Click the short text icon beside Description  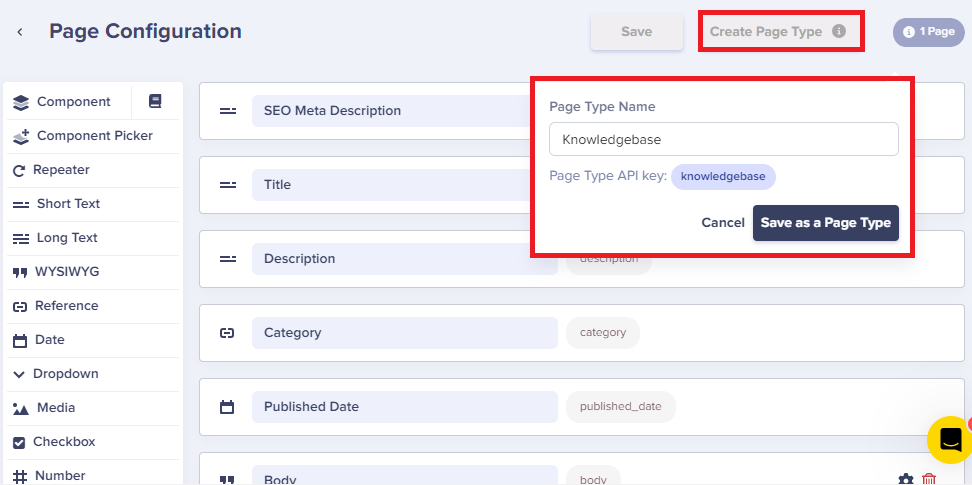point(228,259)
